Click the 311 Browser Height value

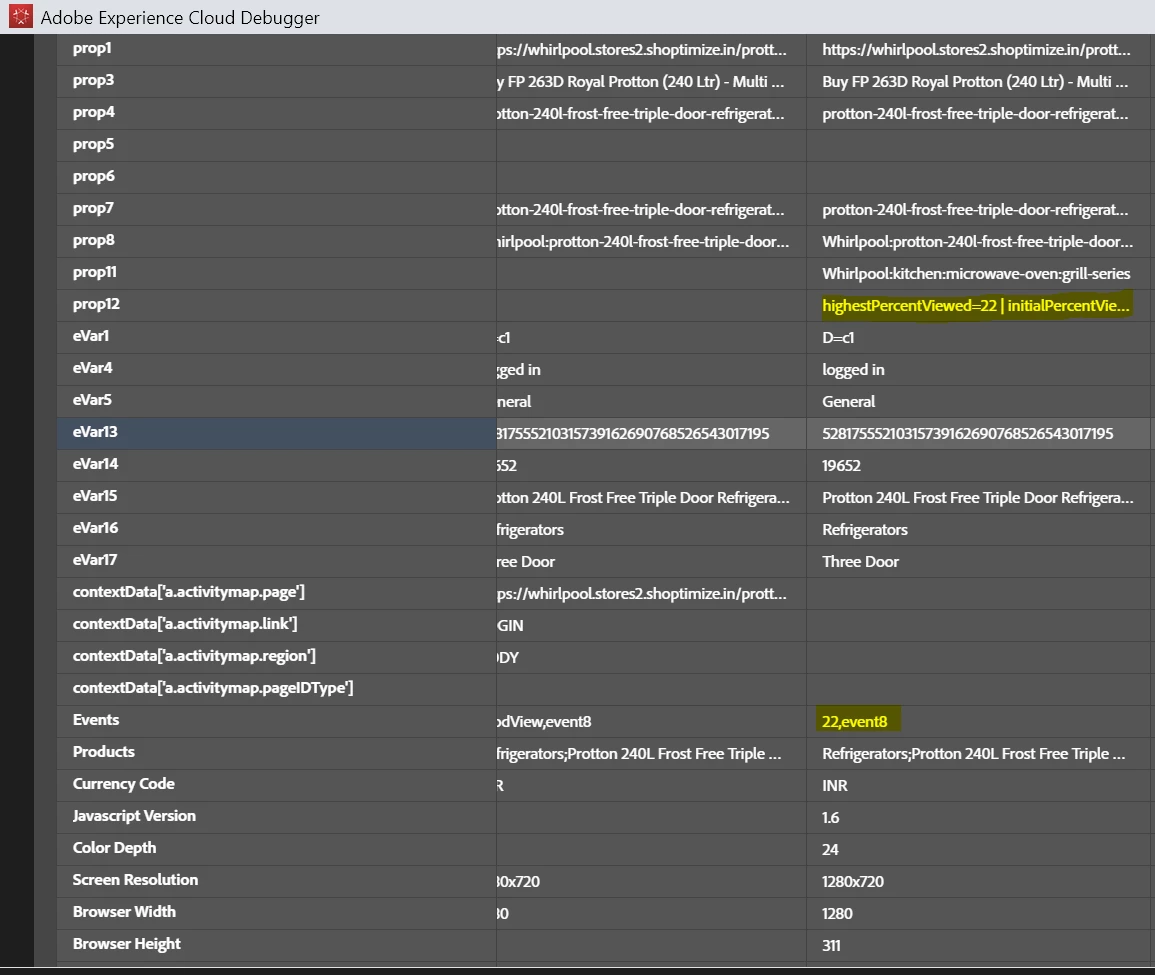click(831, 946)
